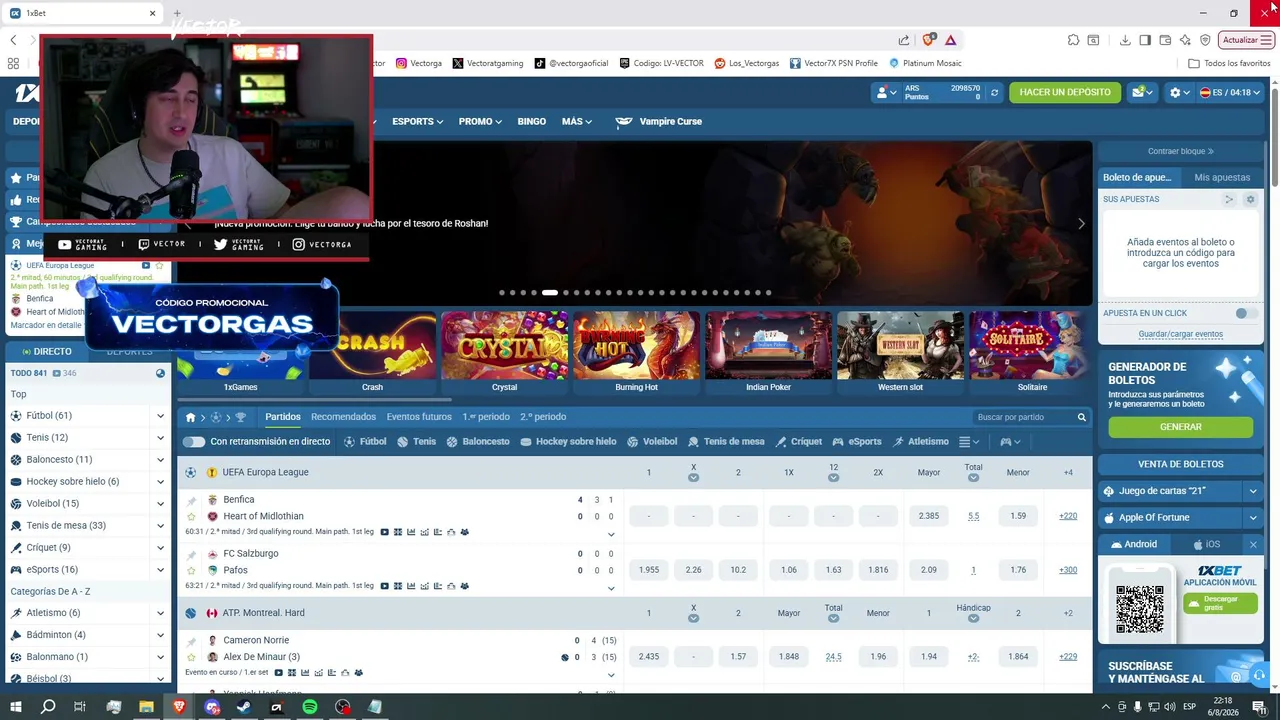Screen dimensions: 1280x720
Task: Open the Steam icon in the taskbar
Action: tap(244, 707)
